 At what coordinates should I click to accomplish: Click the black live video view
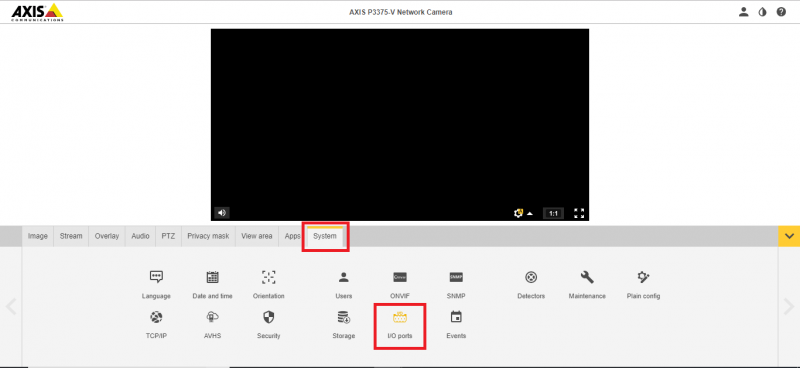click(399, 125)
